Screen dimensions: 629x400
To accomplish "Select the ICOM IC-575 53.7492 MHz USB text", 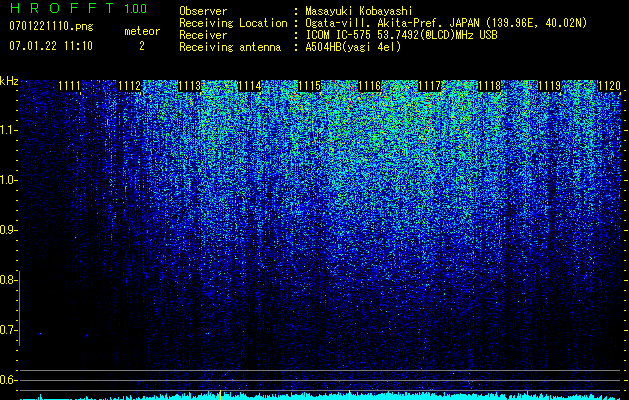I will click(x=401, y=35).
